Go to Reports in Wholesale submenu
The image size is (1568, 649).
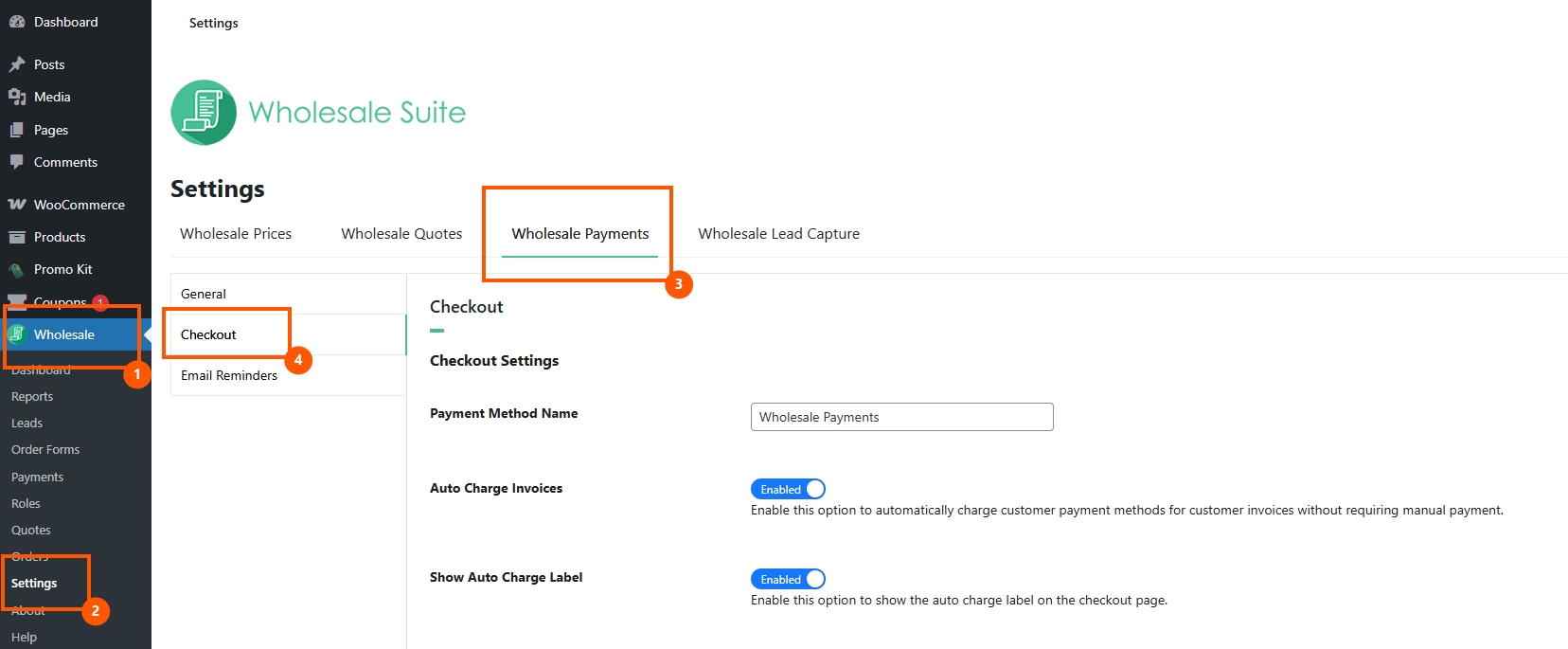tap(32, 397)
